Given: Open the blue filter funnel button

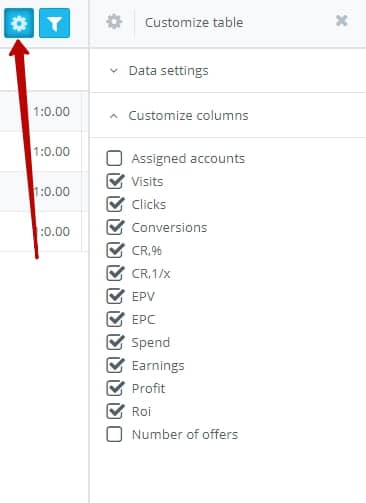Looking at the screenshot, I should (54, 23).
